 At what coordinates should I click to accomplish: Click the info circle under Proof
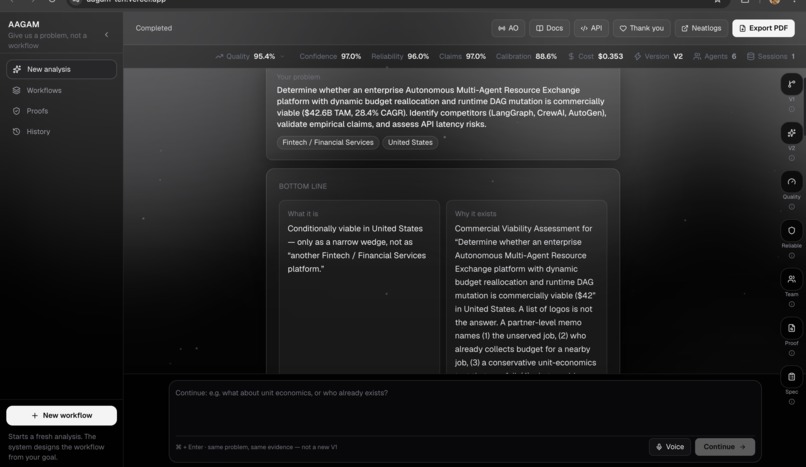[x=792, y=353]
